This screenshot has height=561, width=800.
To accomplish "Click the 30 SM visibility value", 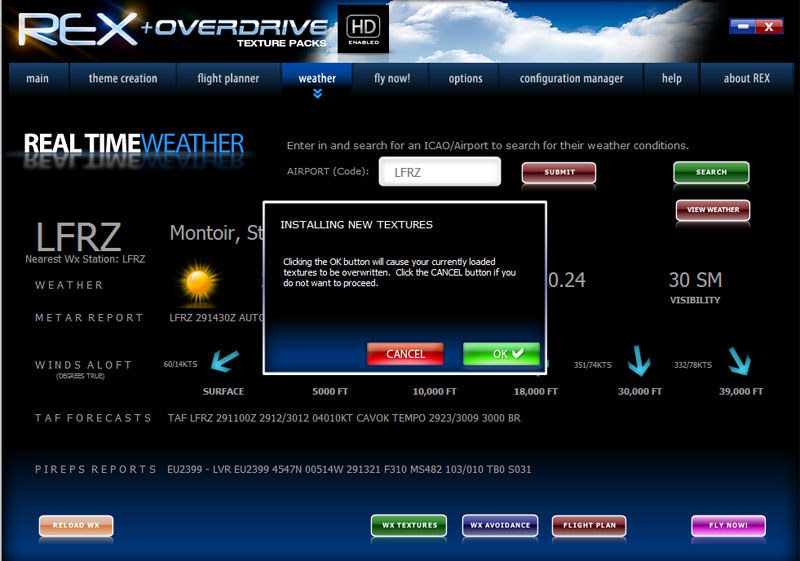I will click(695, 280).
